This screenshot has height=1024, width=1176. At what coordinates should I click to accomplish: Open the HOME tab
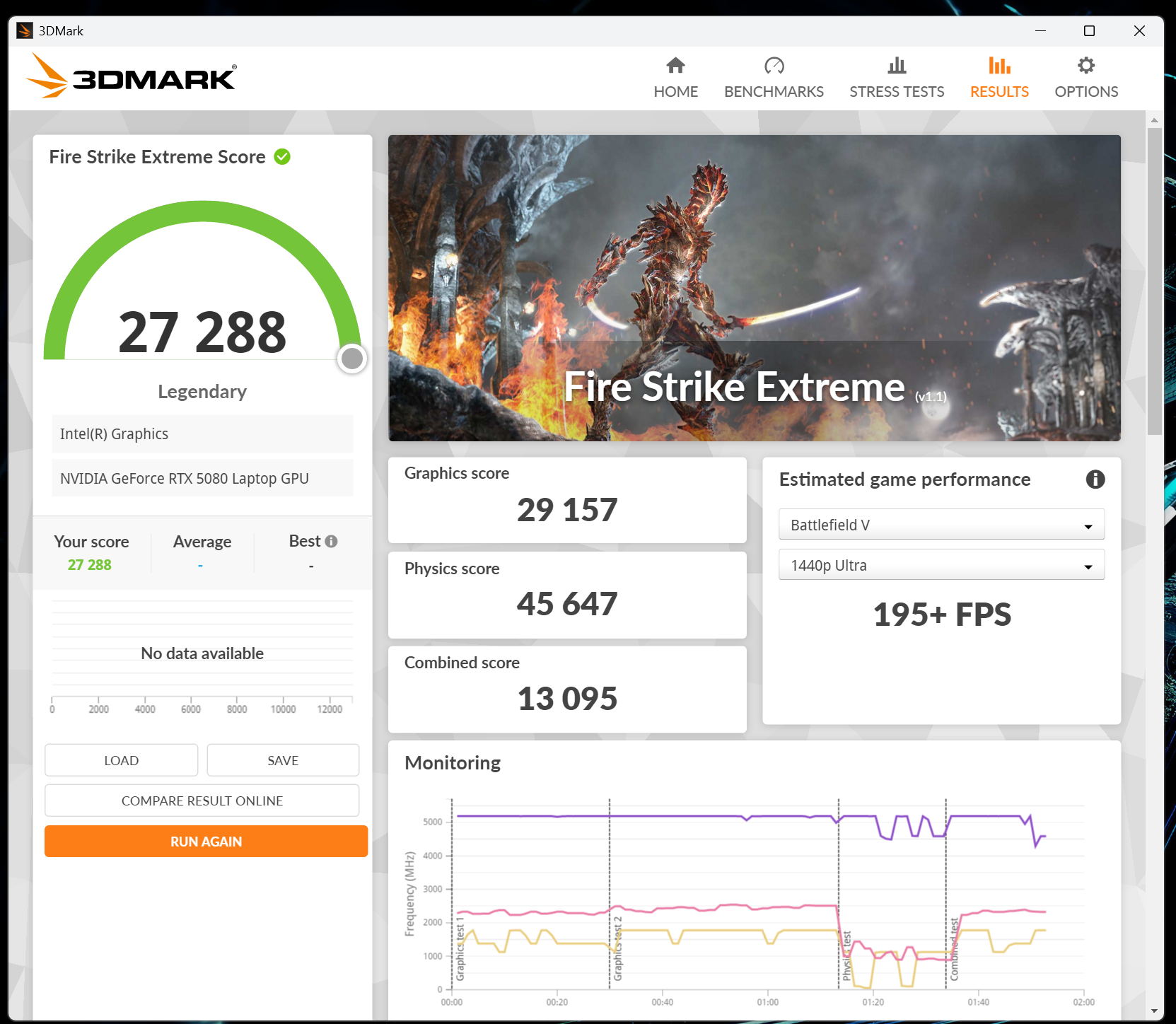pyautogui.click(x=675, y=78)
